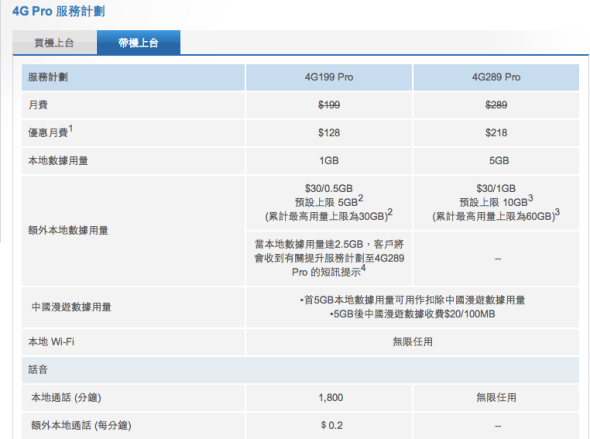Click the 優惠月費 row label
Viewport: 590px width, 439px height.
(x=50, y=132)
